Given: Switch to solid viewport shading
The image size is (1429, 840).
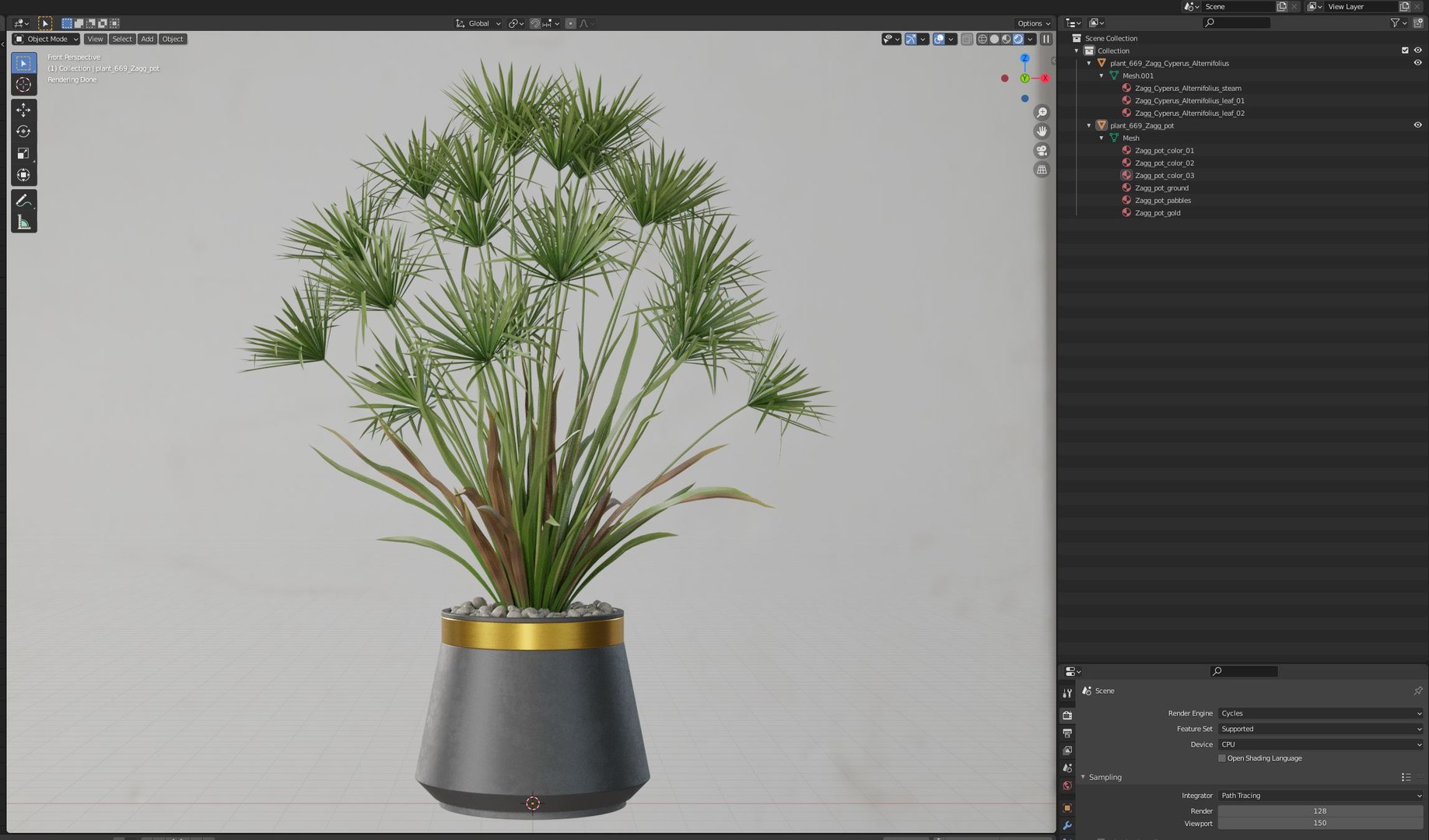Looking at the screenshot, I should (x=994, y=39).
